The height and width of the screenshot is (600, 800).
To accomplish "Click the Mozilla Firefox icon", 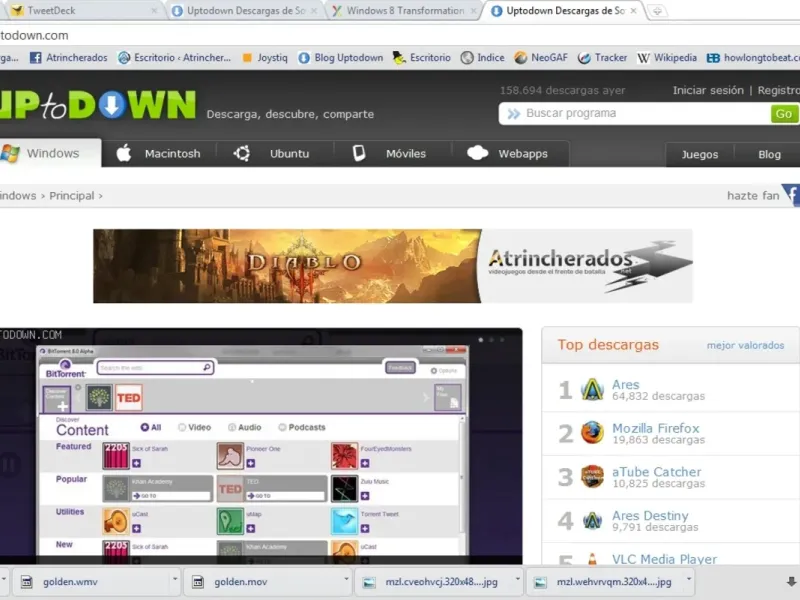I will (x=592, y=433).
